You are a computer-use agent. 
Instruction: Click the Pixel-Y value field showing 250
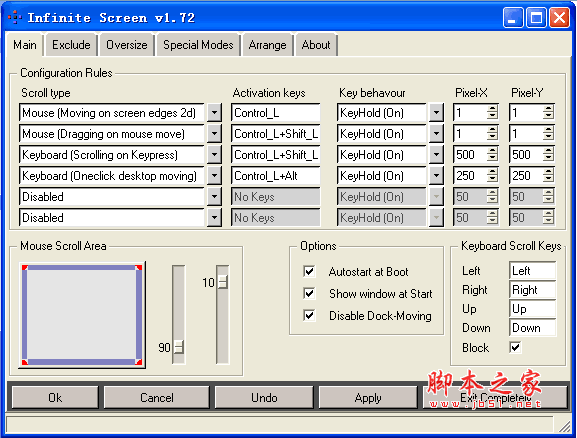[526, 176]
